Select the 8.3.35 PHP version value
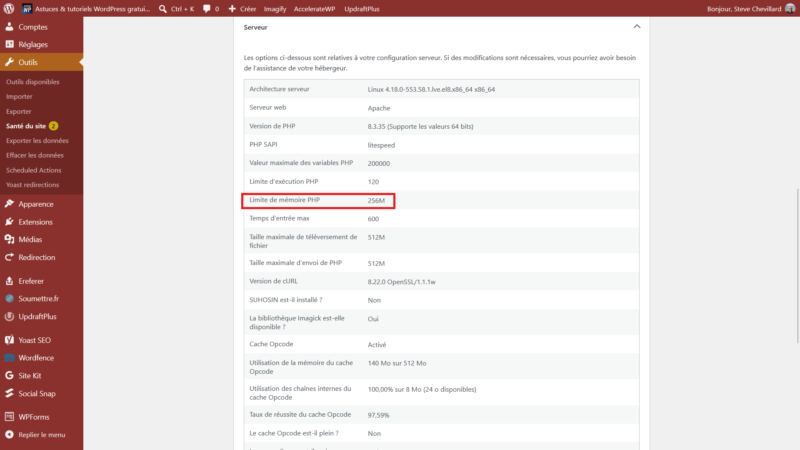The width and height of the screenshot is (800, 450). click(x=420, y=127)
